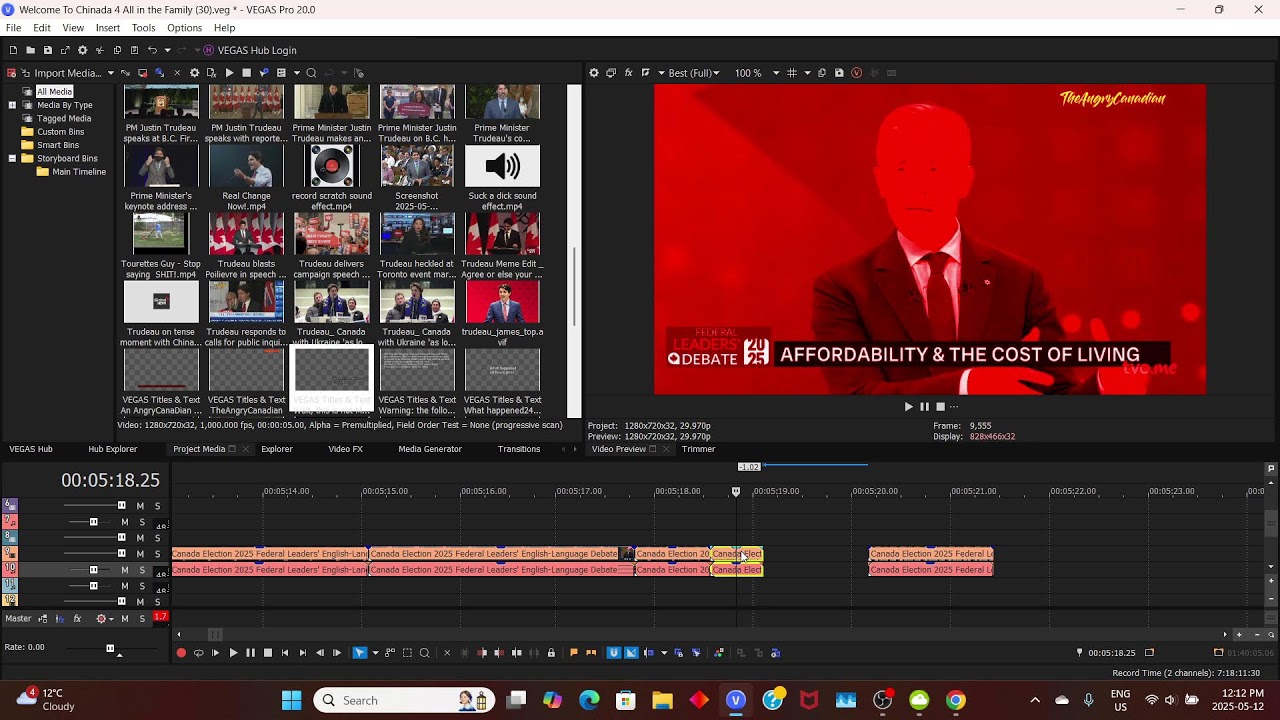Switch to the Video FX tab
Image resolution: width=1280 pixels, height=720 pixels.
pyautogui.click(x=345, y=449)
